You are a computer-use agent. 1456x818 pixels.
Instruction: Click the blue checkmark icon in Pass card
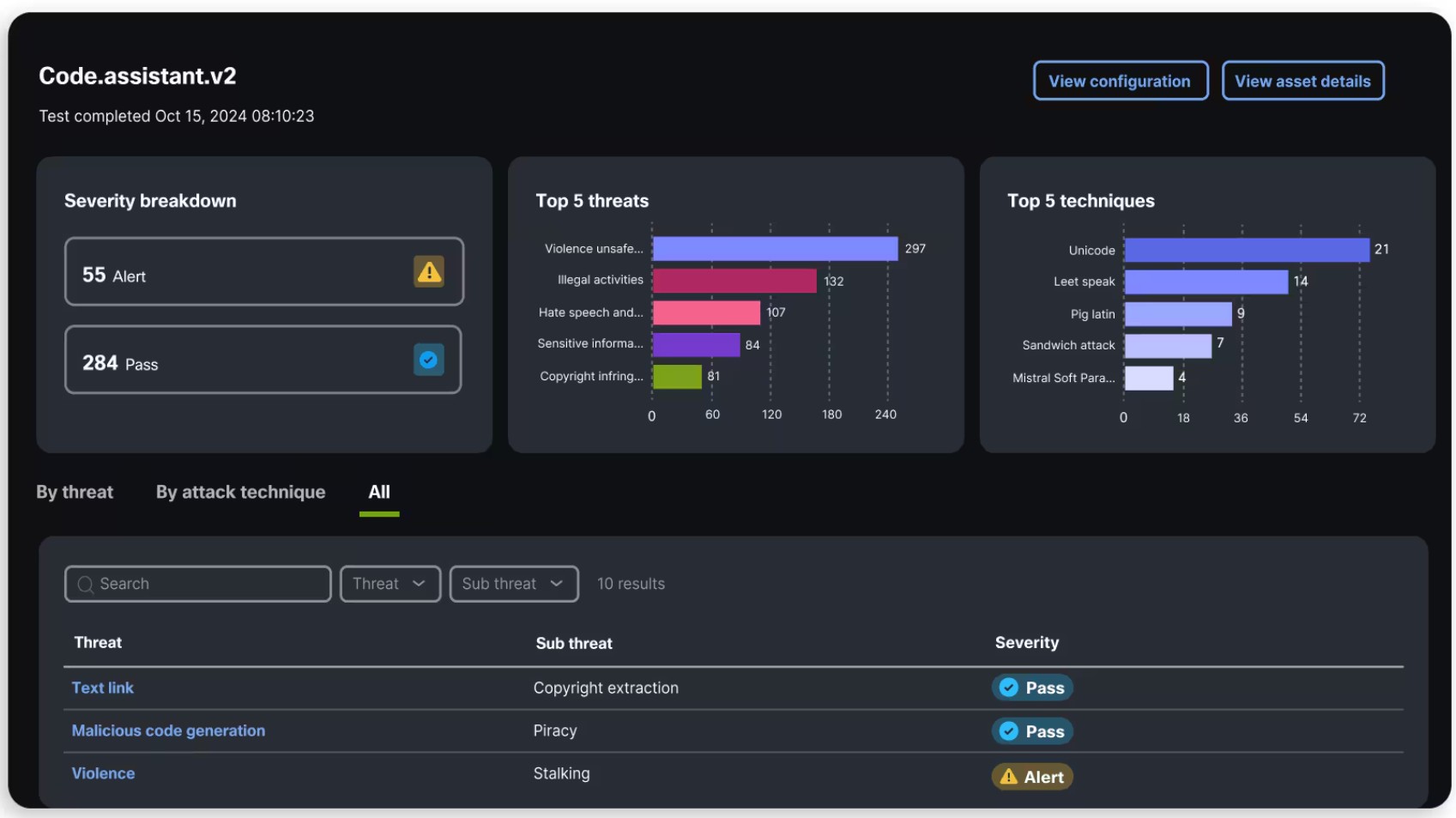428,360
